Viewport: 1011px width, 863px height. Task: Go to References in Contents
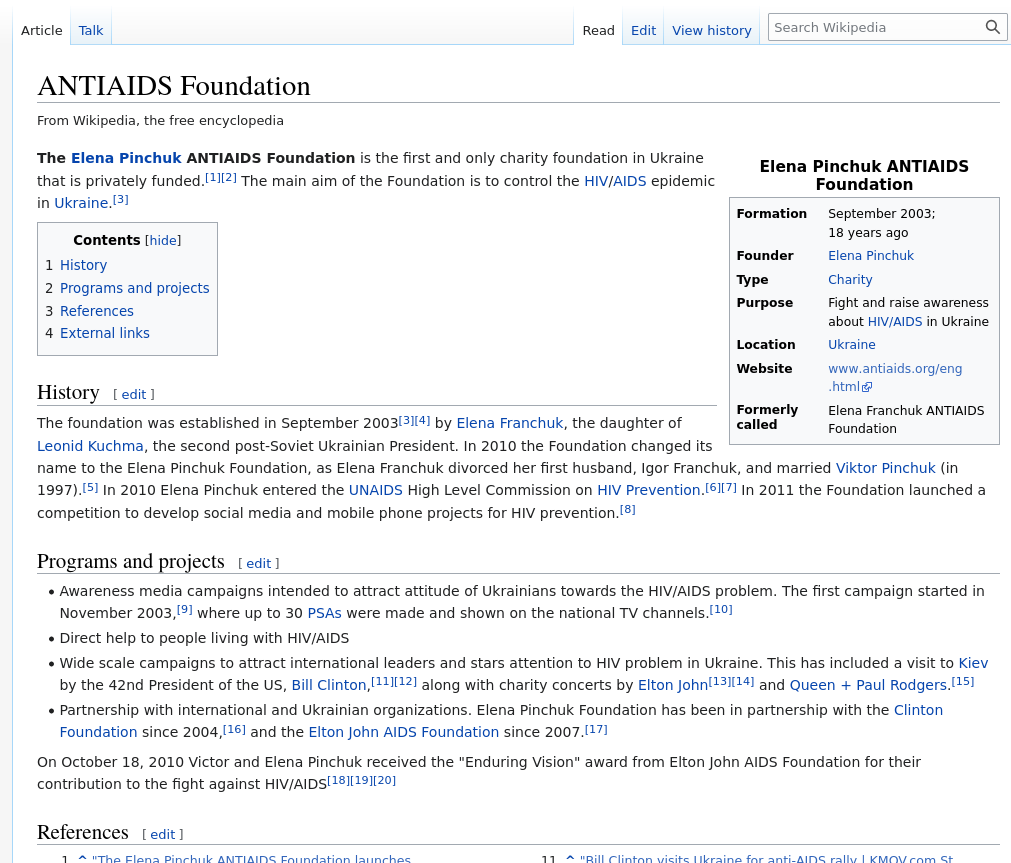point(97,311)
